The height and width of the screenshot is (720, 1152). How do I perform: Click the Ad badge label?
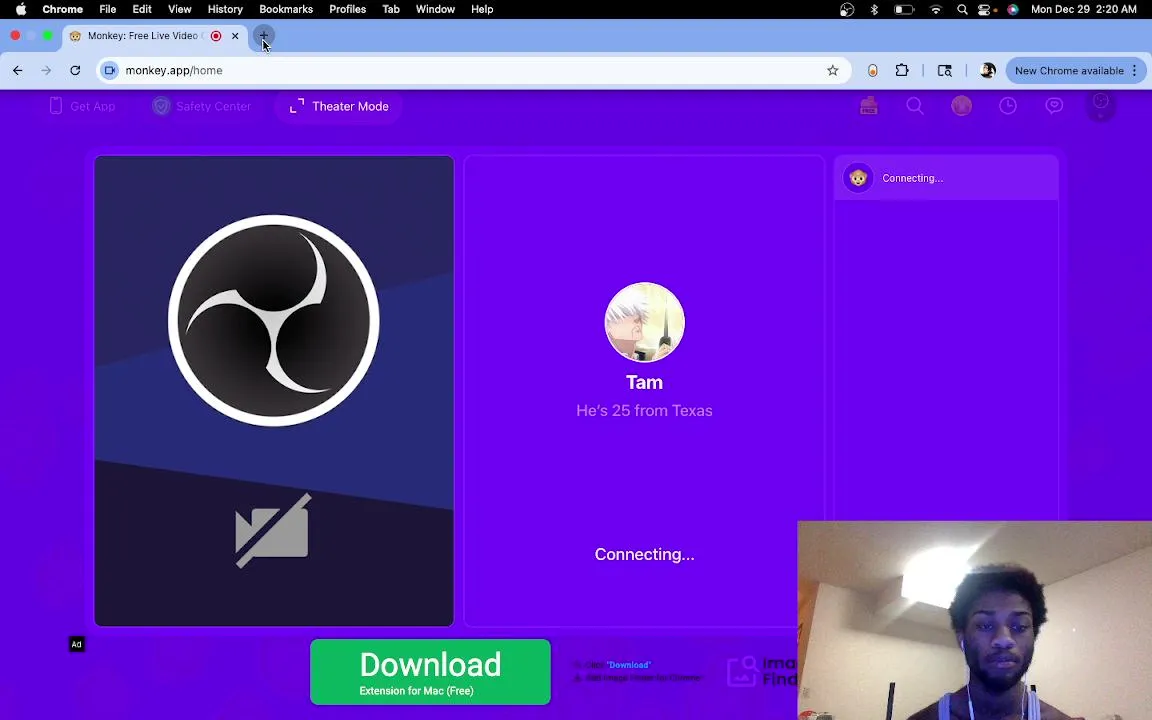coord(76,644)
